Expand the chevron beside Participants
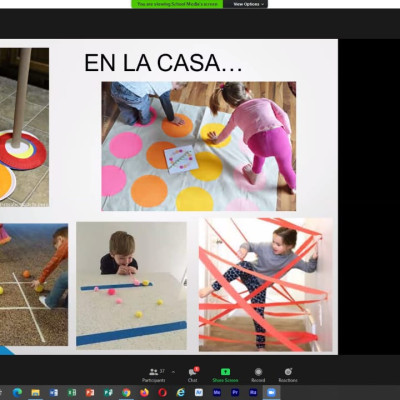The height and width of the screenshot is (400, 400). click(x=173, y=371)
